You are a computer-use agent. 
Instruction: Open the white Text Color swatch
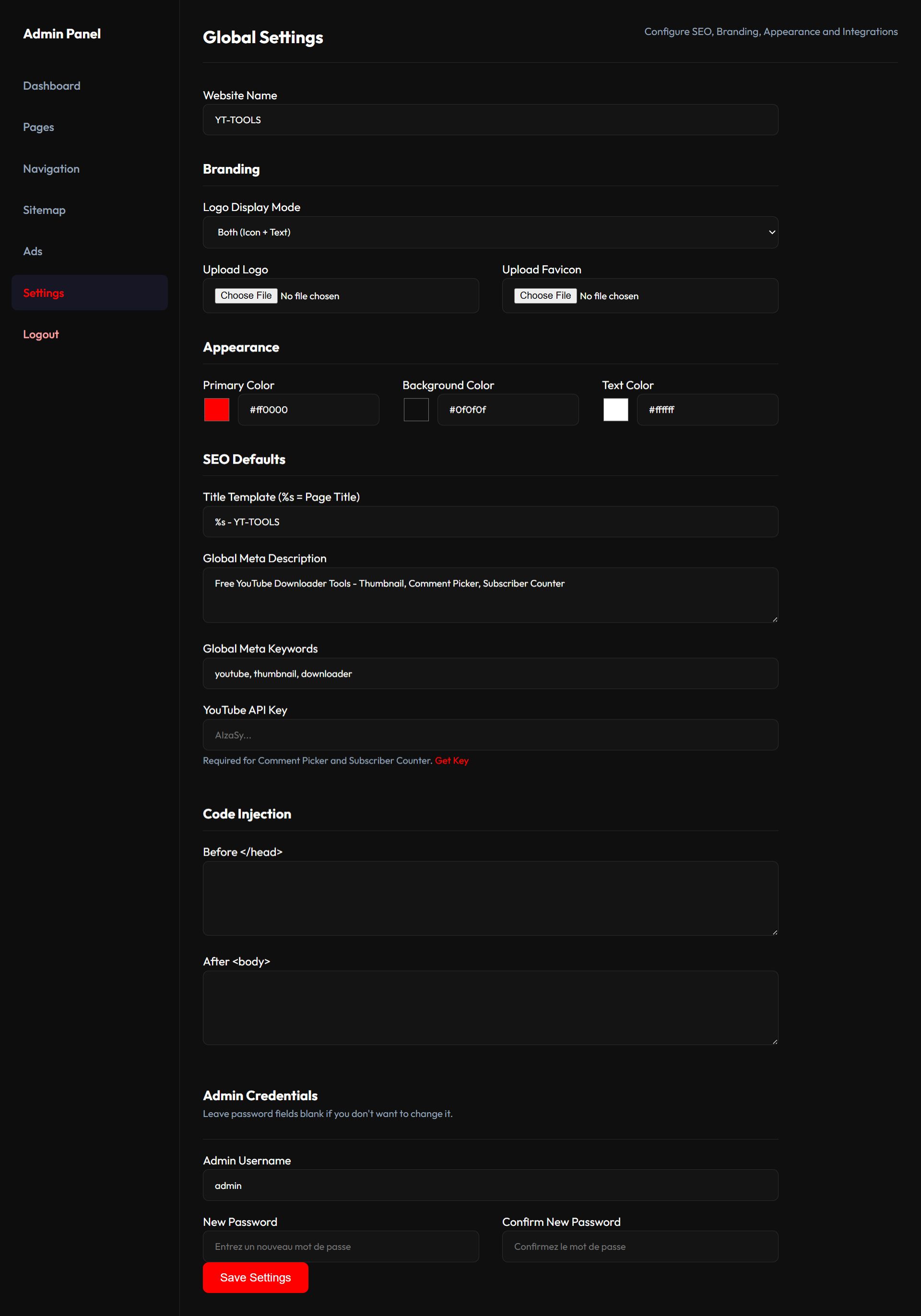pos(615,410)
